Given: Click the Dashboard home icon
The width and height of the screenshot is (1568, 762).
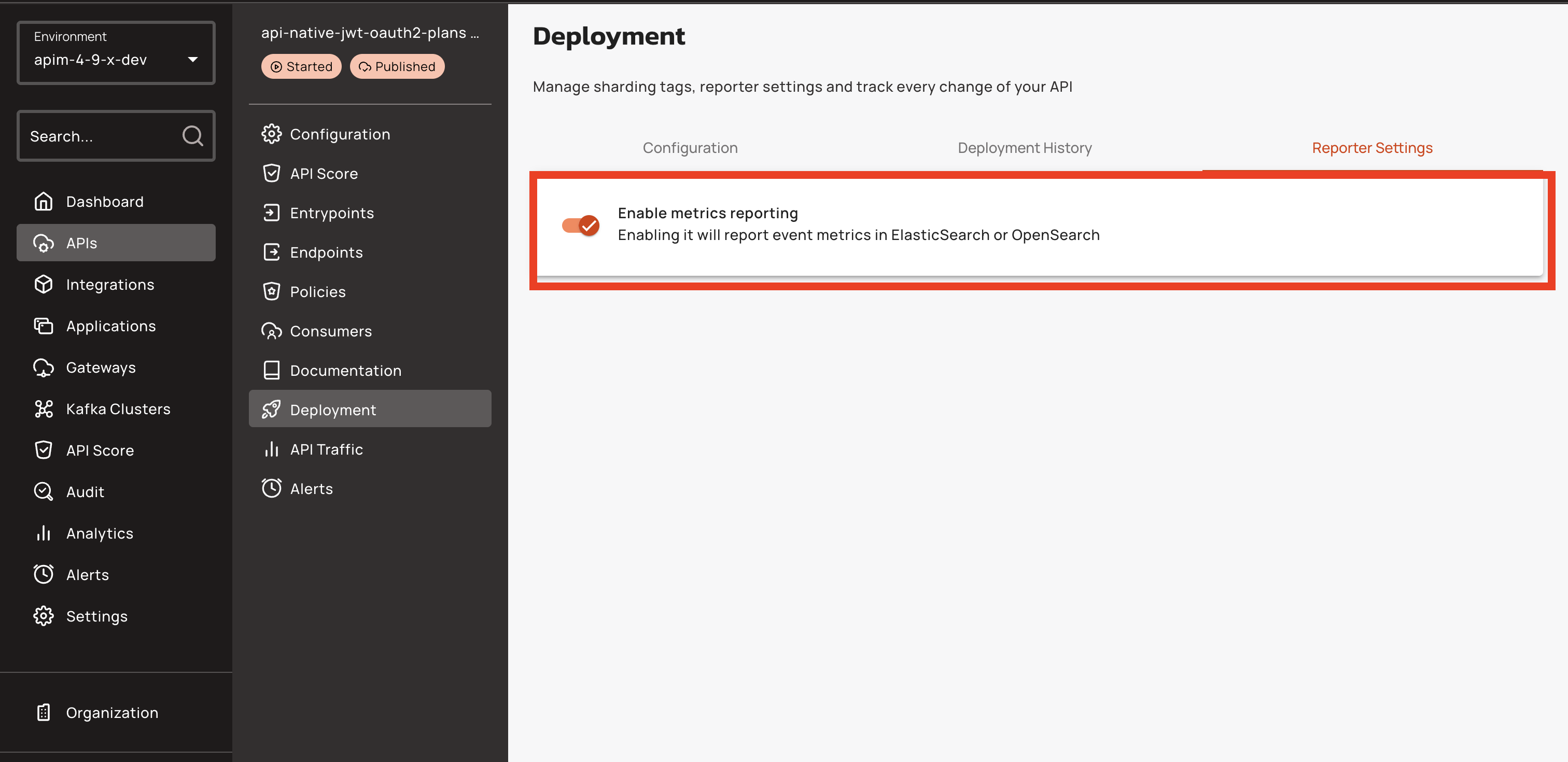Looking at the screenshot, I should click(x=43, y=202).
